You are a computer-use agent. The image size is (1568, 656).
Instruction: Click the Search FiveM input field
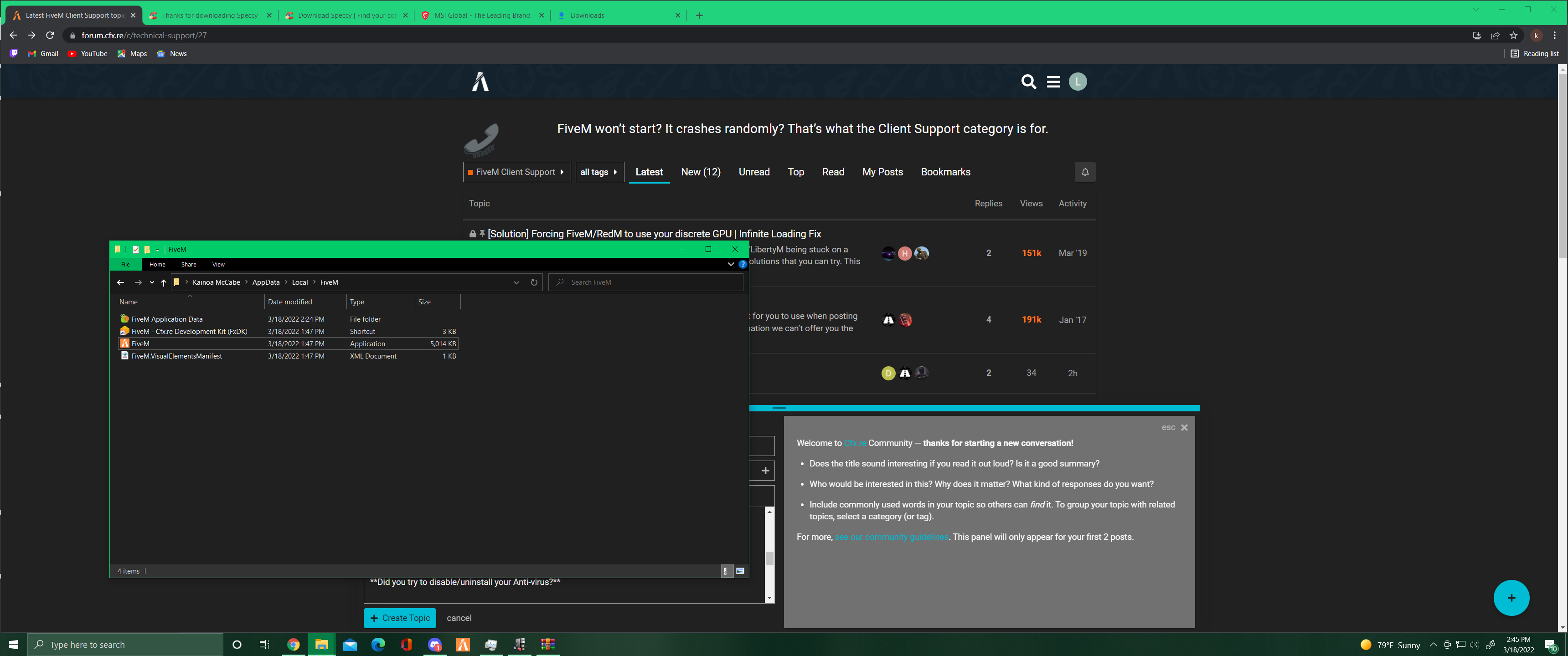(645, 282)
